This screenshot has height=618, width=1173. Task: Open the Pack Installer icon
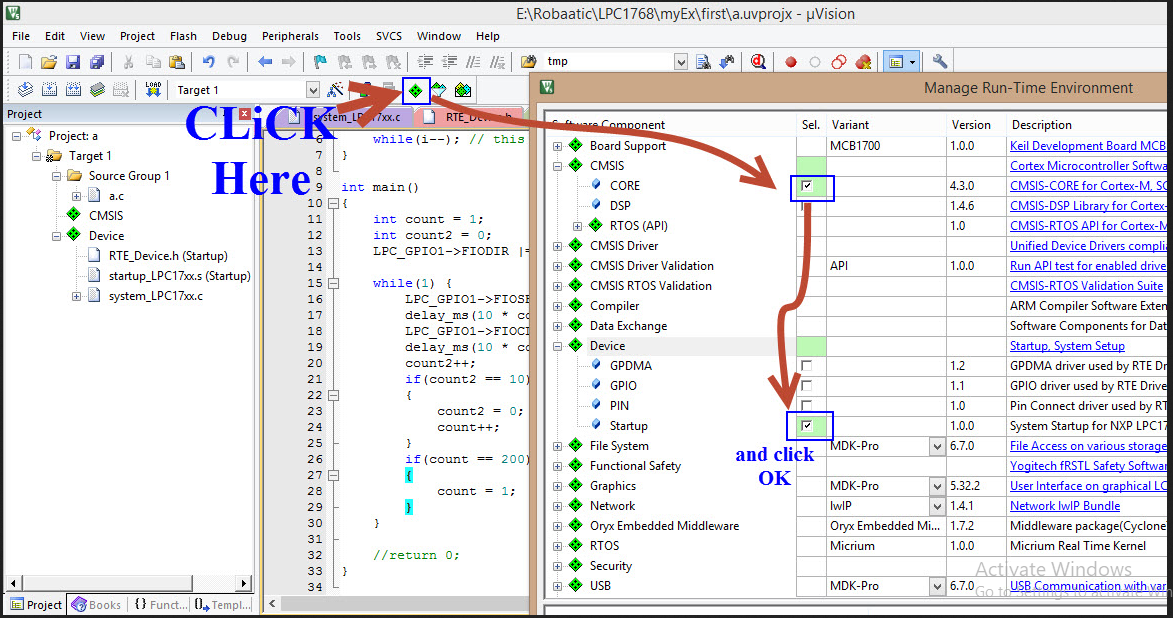(x=463, y=91)
